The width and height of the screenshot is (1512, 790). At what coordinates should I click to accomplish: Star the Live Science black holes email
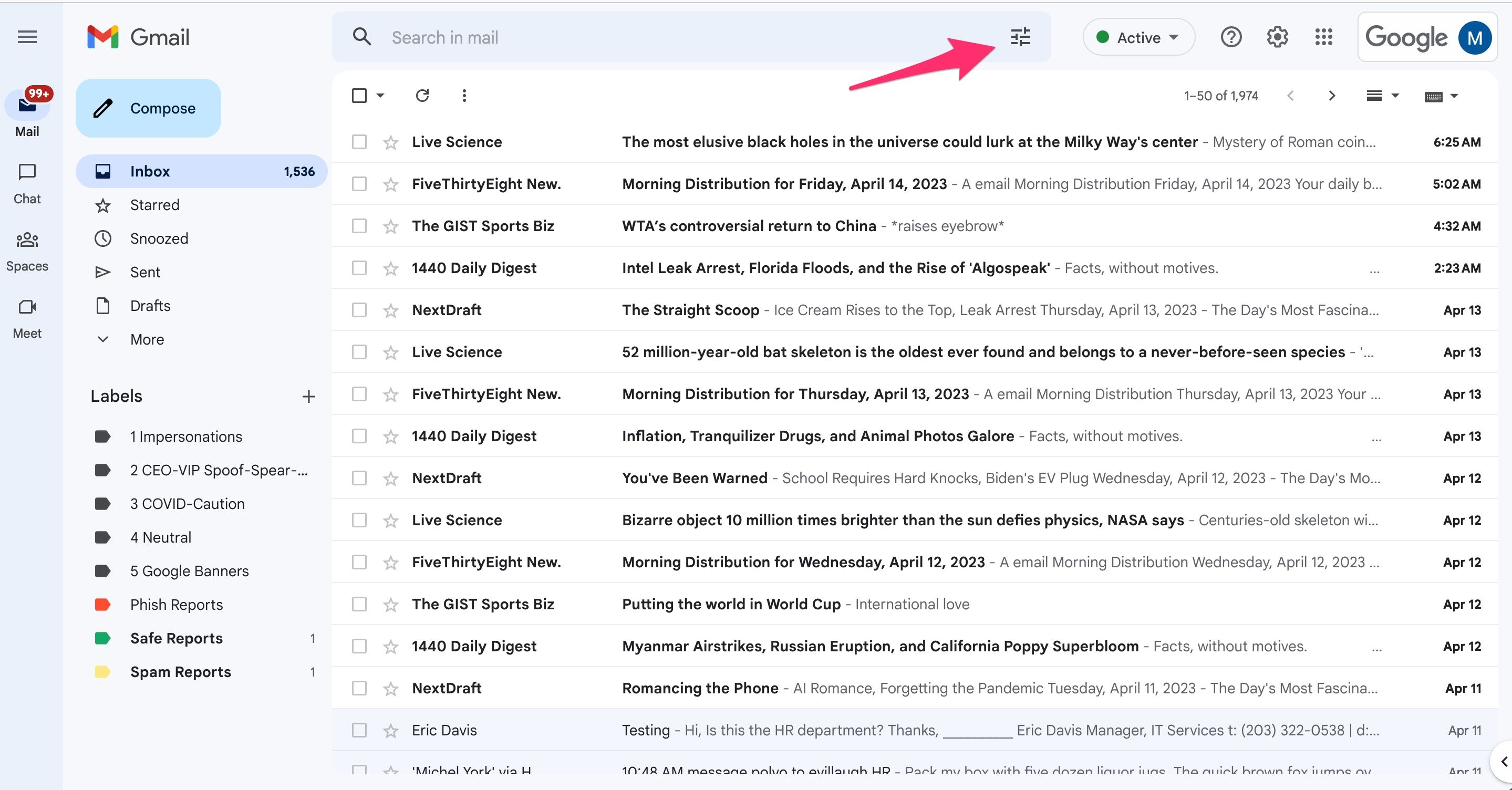point(390,142)
